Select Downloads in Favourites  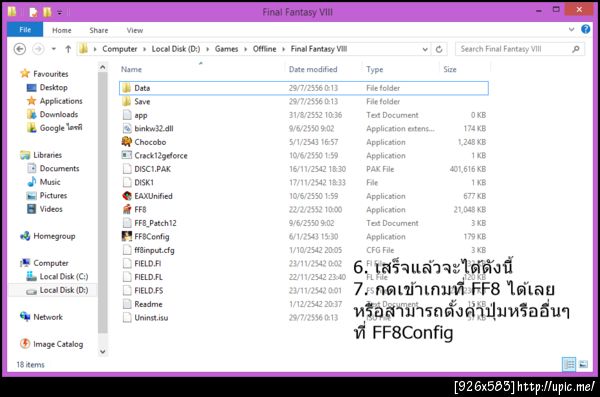(x=59, y=114)
